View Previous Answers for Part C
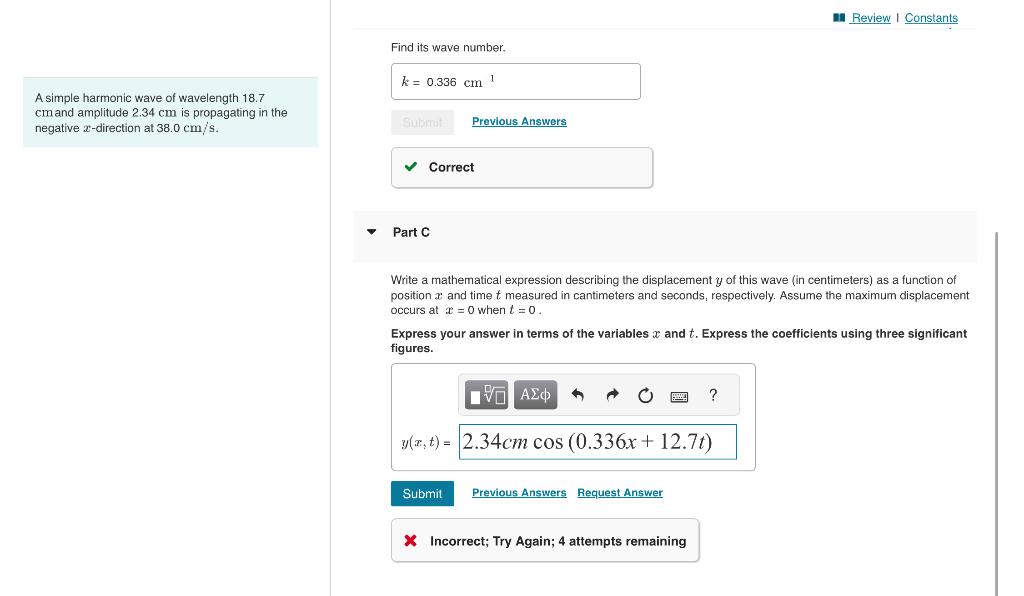 point(519,492)
